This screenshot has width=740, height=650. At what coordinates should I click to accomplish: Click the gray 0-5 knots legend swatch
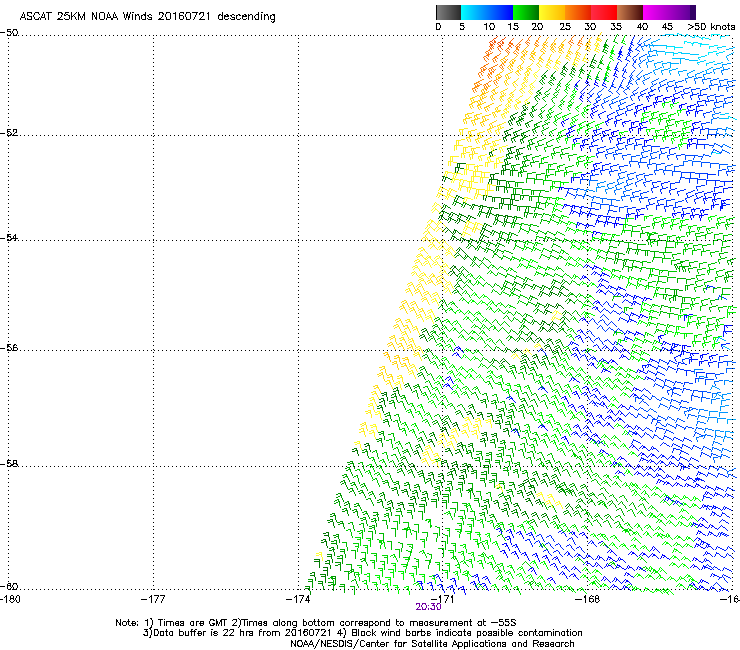click(x=448, y=12)
